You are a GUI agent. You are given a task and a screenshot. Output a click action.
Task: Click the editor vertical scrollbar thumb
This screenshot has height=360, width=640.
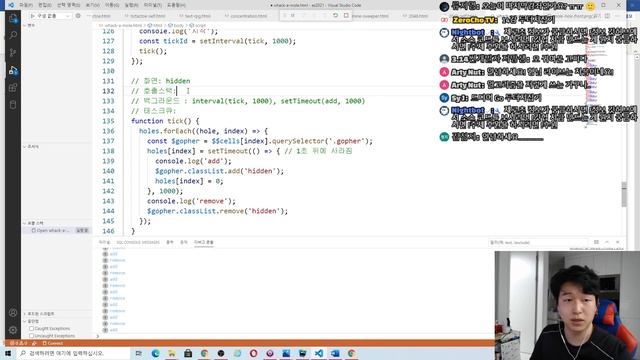coord(624,194)
